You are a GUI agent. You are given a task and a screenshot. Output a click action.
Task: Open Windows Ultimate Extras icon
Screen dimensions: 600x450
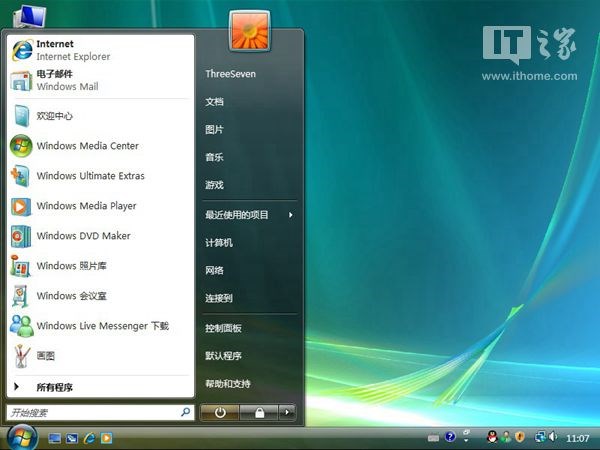[21, 176]
